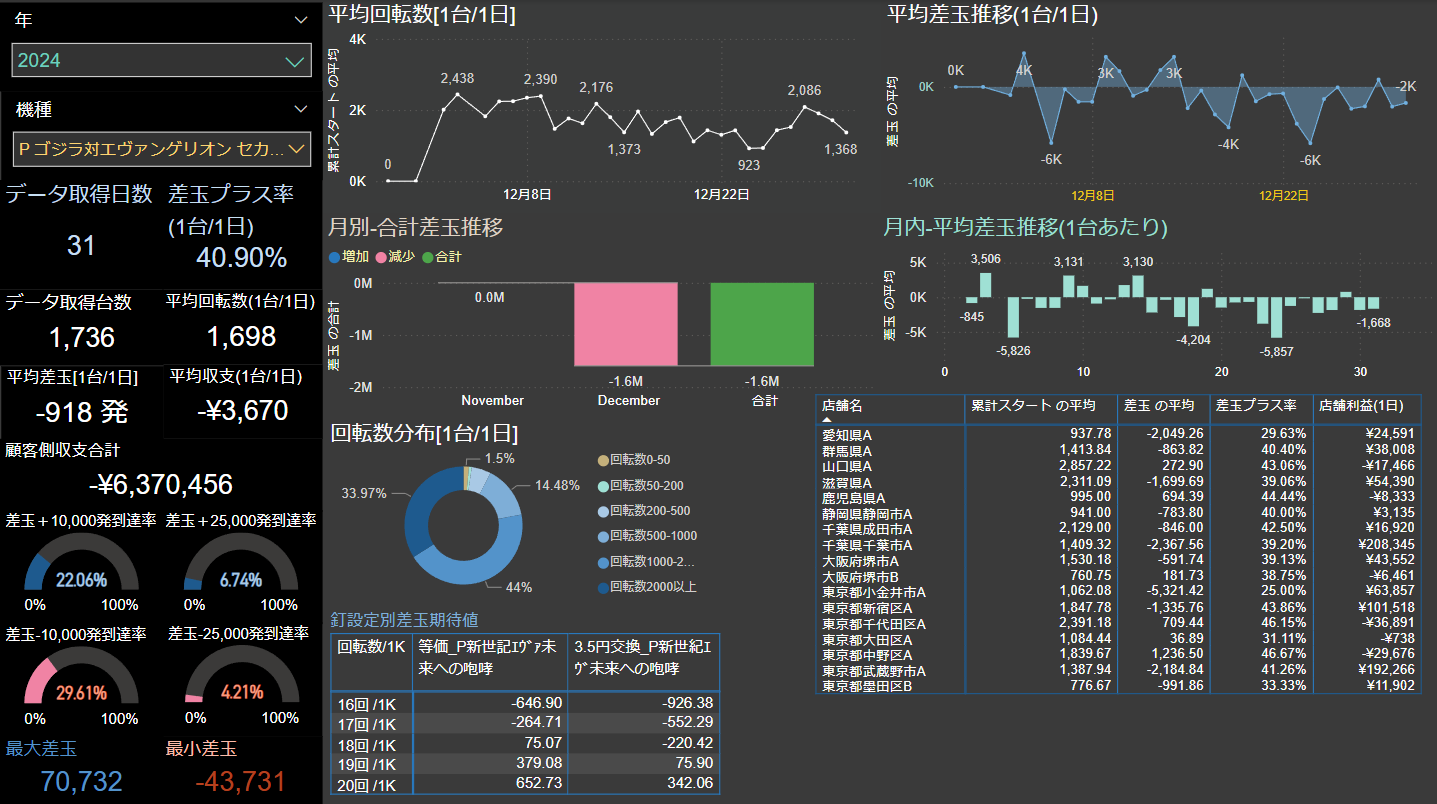Select the 回転数50-200 legend dot
Screen dimensions: 1437x804
coord(602,485)
